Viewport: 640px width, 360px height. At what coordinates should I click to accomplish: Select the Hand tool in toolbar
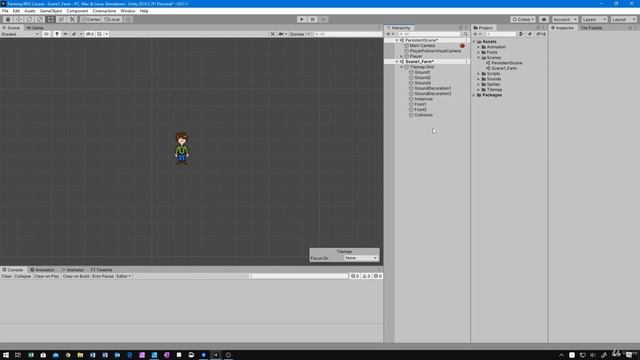(8, 19)
